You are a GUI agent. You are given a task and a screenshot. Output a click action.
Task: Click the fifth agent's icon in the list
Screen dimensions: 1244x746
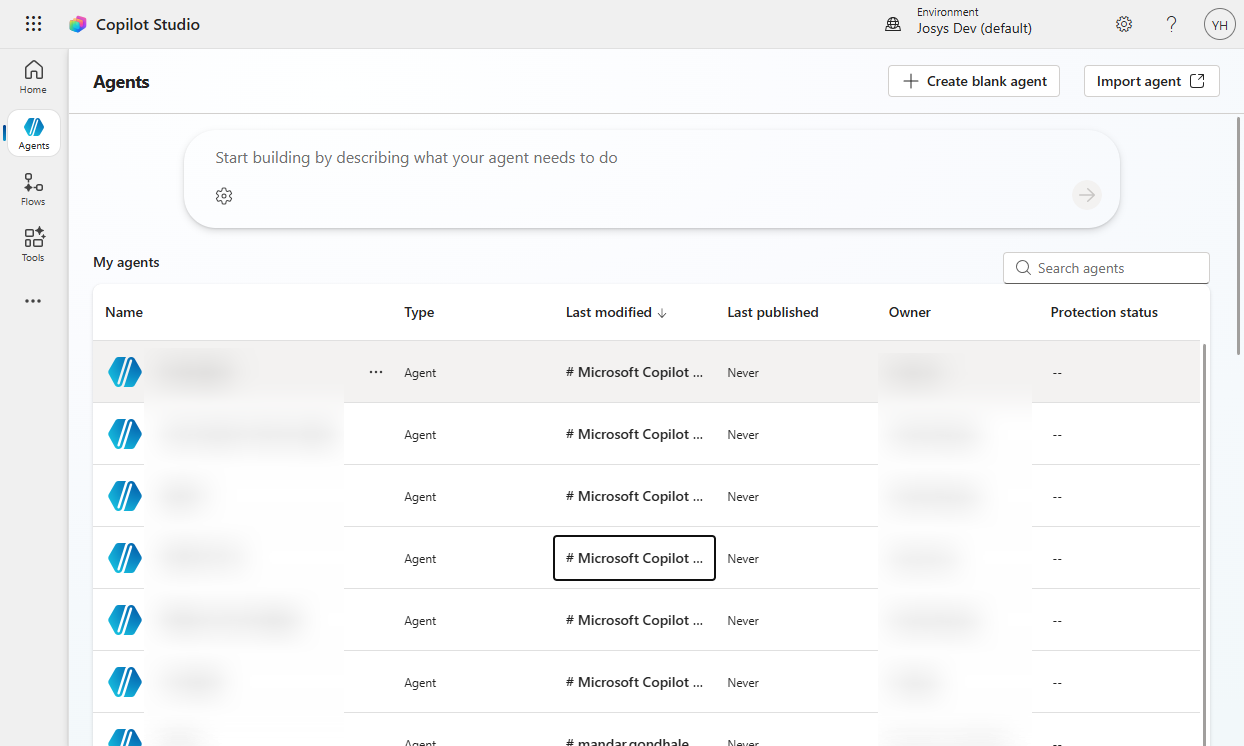tap(125, 620)
